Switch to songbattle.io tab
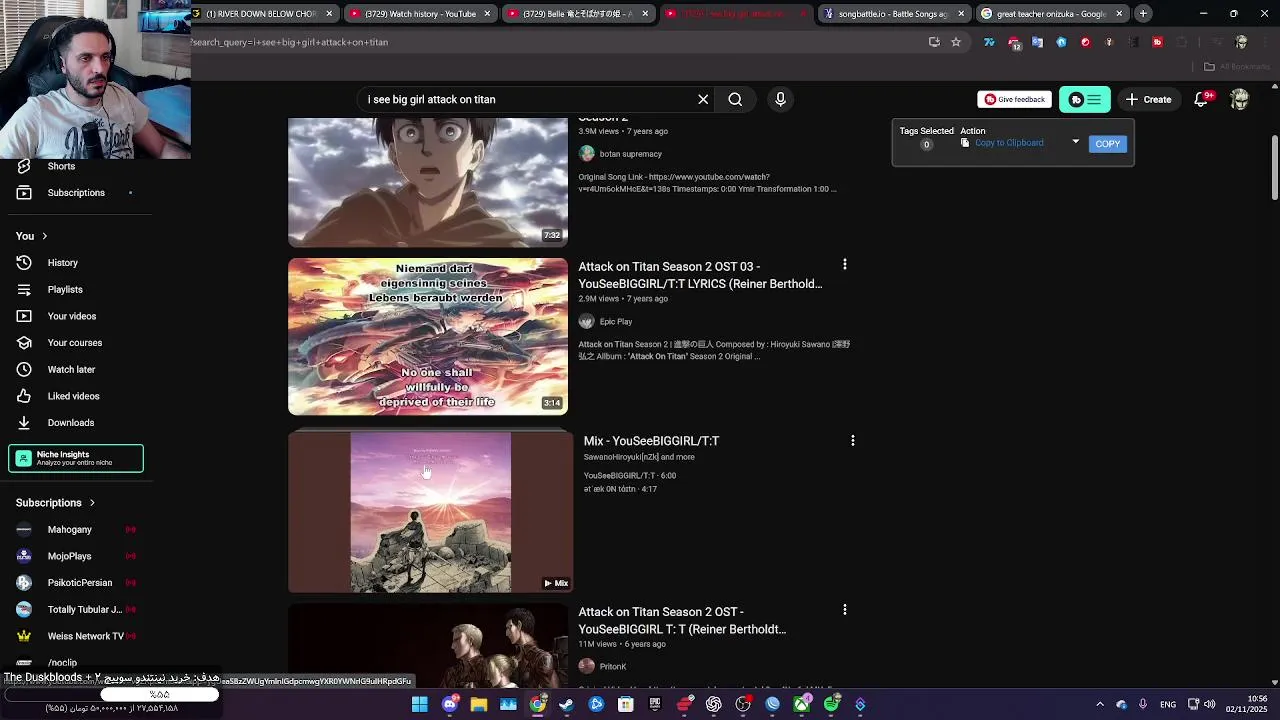 [x=893, y=14]
